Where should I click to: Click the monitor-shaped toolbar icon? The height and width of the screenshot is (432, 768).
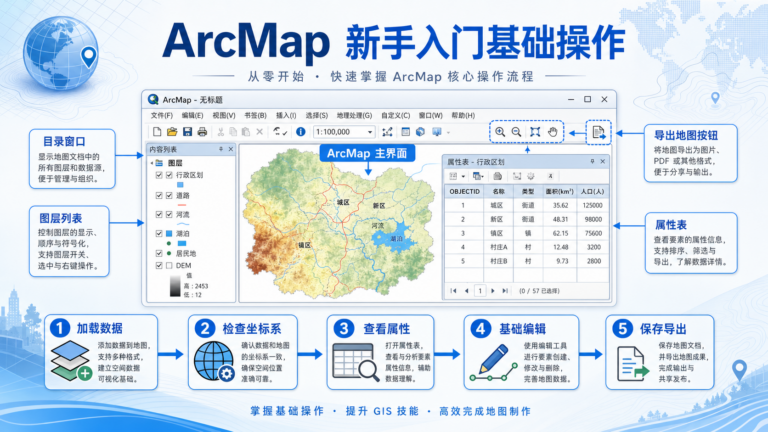click(x=436, y=132)
